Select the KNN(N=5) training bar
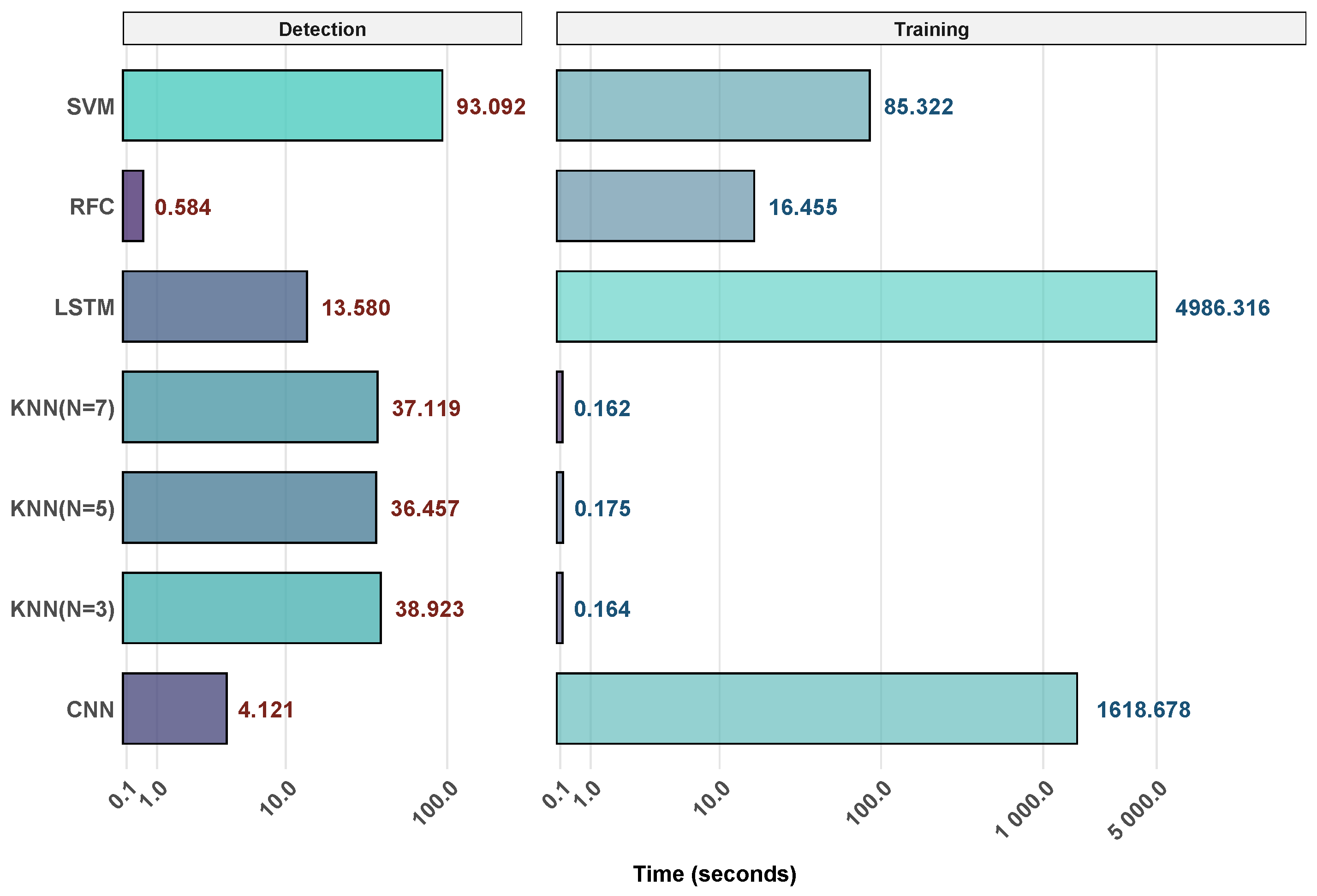This screenshot has height=896, width=1317. [x=560, y=507]
